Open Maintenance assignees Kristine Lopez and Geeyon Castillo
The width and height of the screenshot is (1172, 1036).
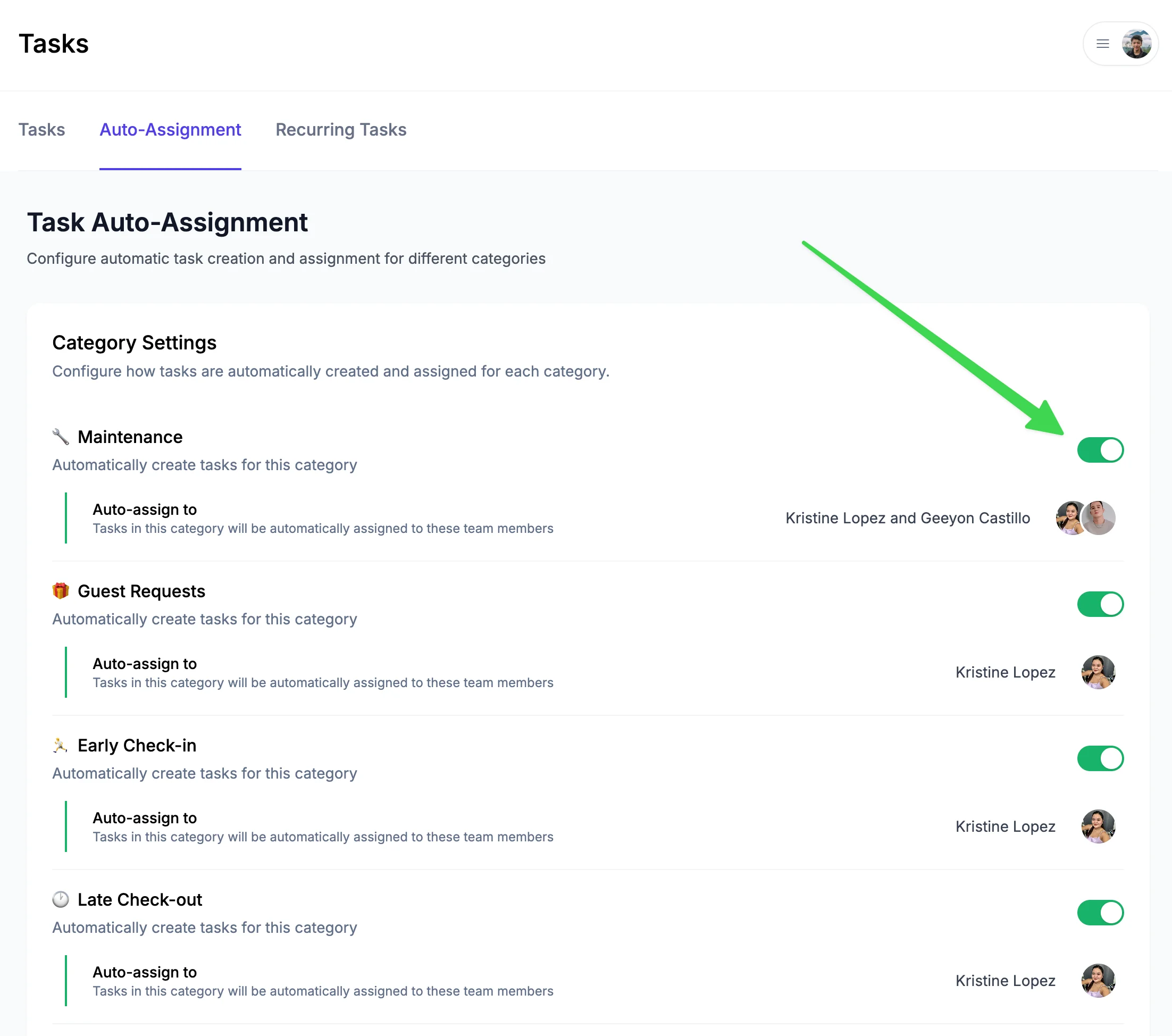click(x=907, y=517)
